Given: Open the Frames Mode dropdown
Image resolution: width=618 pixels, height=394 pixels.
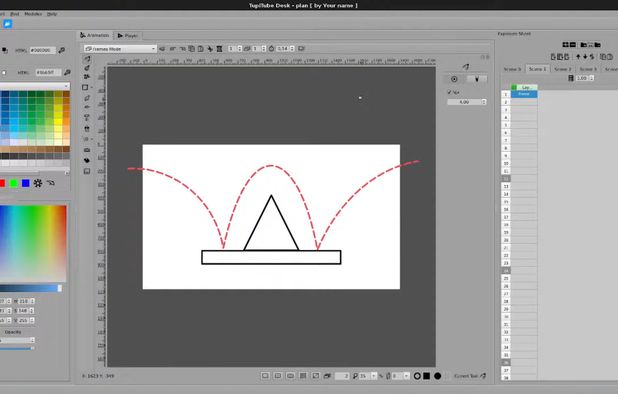Looking at the screenshot, I should tap(120, 49).
